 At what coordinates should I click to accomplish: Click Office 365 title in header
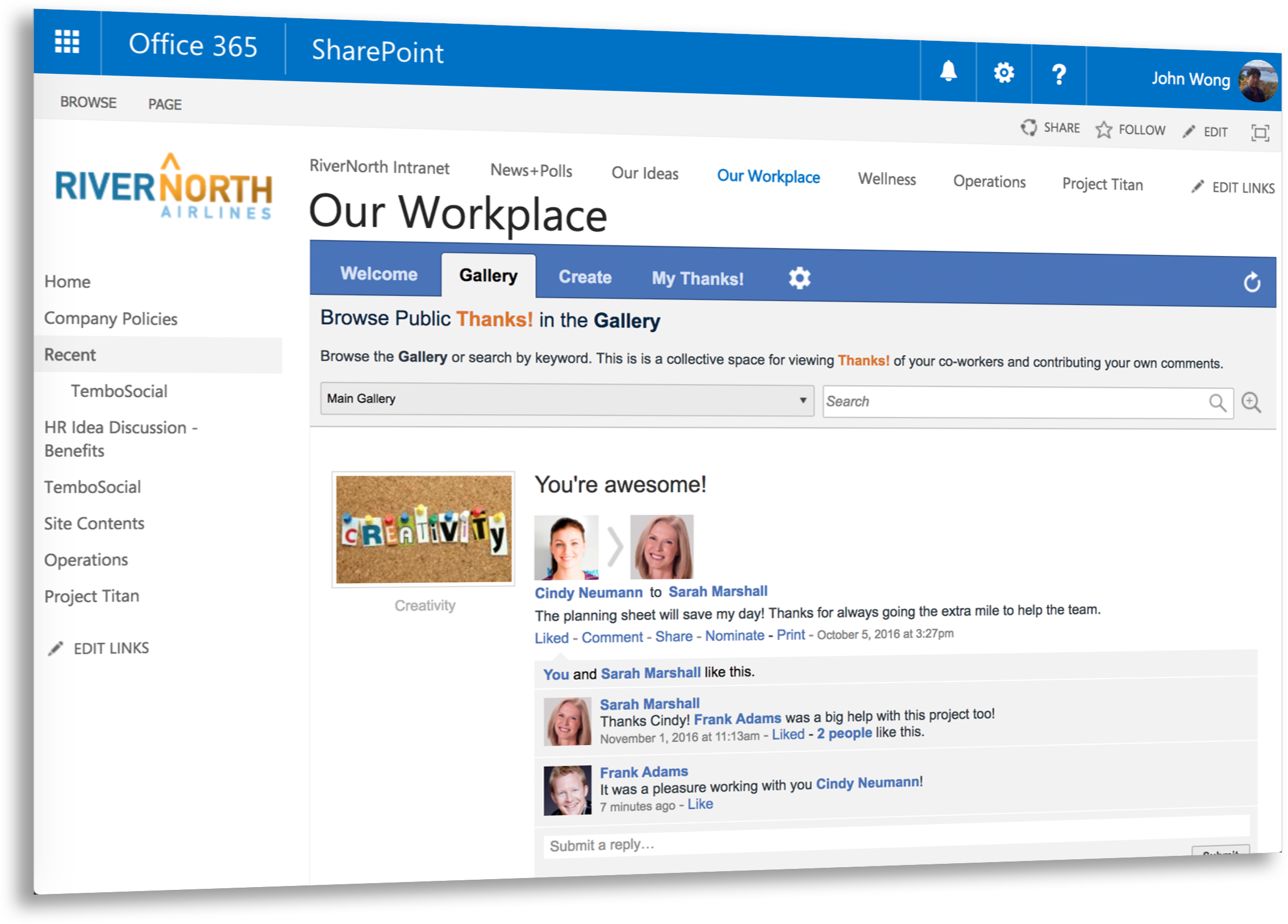point(193,45)
